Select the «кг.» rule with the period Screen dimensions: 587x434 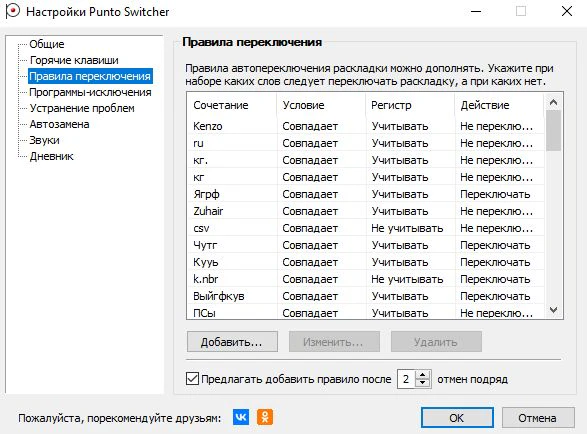[x=365, y=160]
